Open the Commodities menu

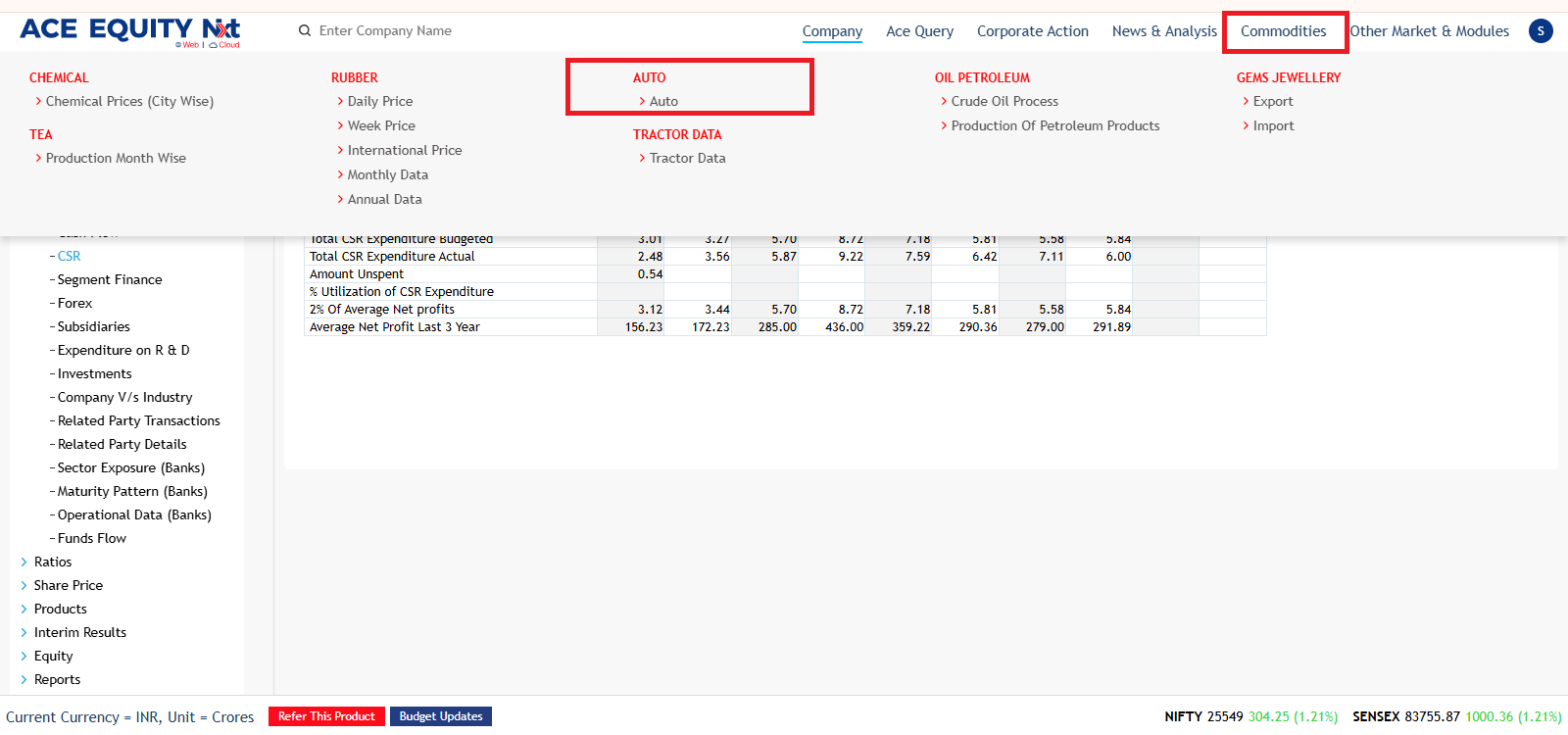1283,31
